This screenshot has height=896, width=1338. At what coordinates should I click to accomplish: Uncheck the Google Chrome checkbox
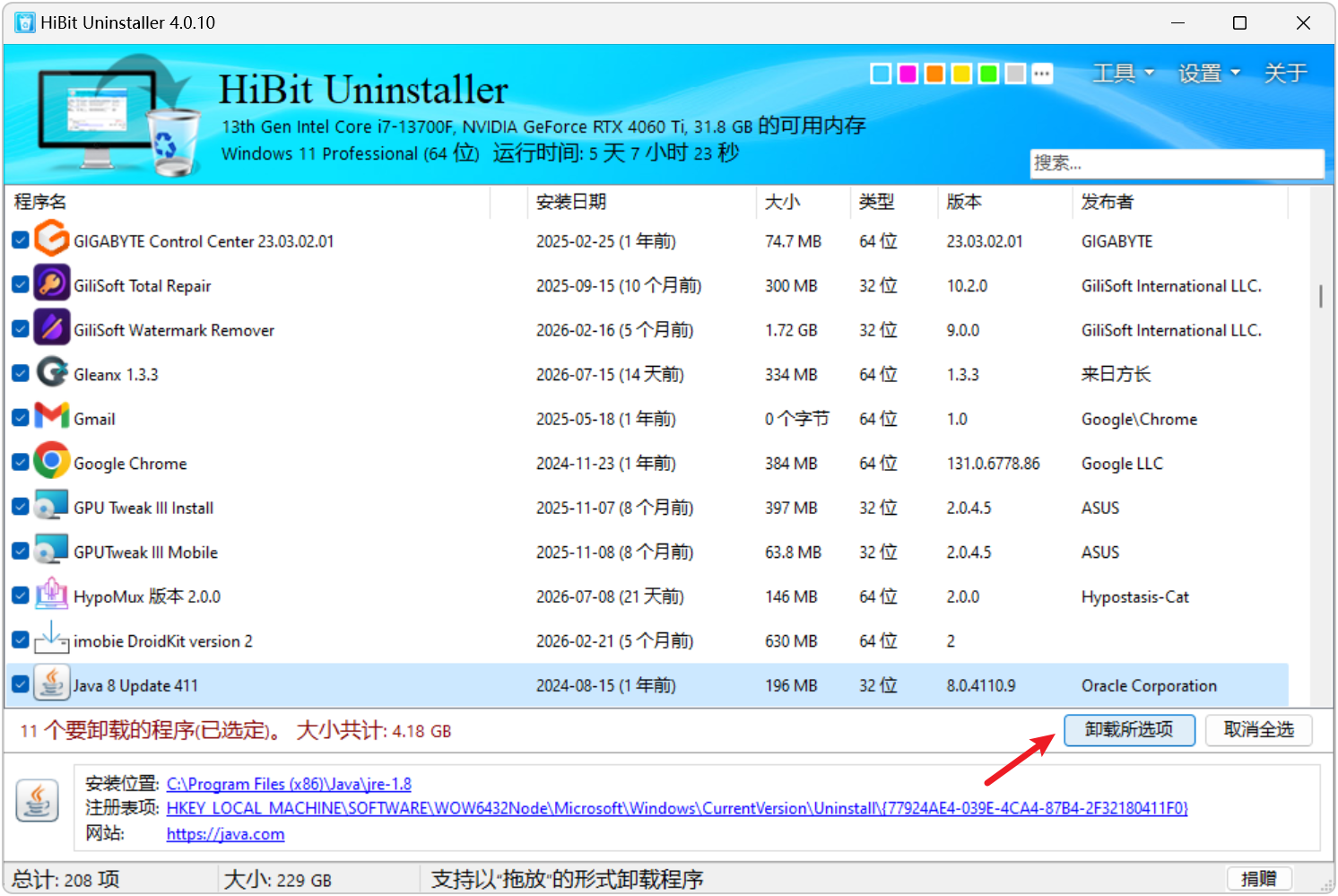coord(21,463)
